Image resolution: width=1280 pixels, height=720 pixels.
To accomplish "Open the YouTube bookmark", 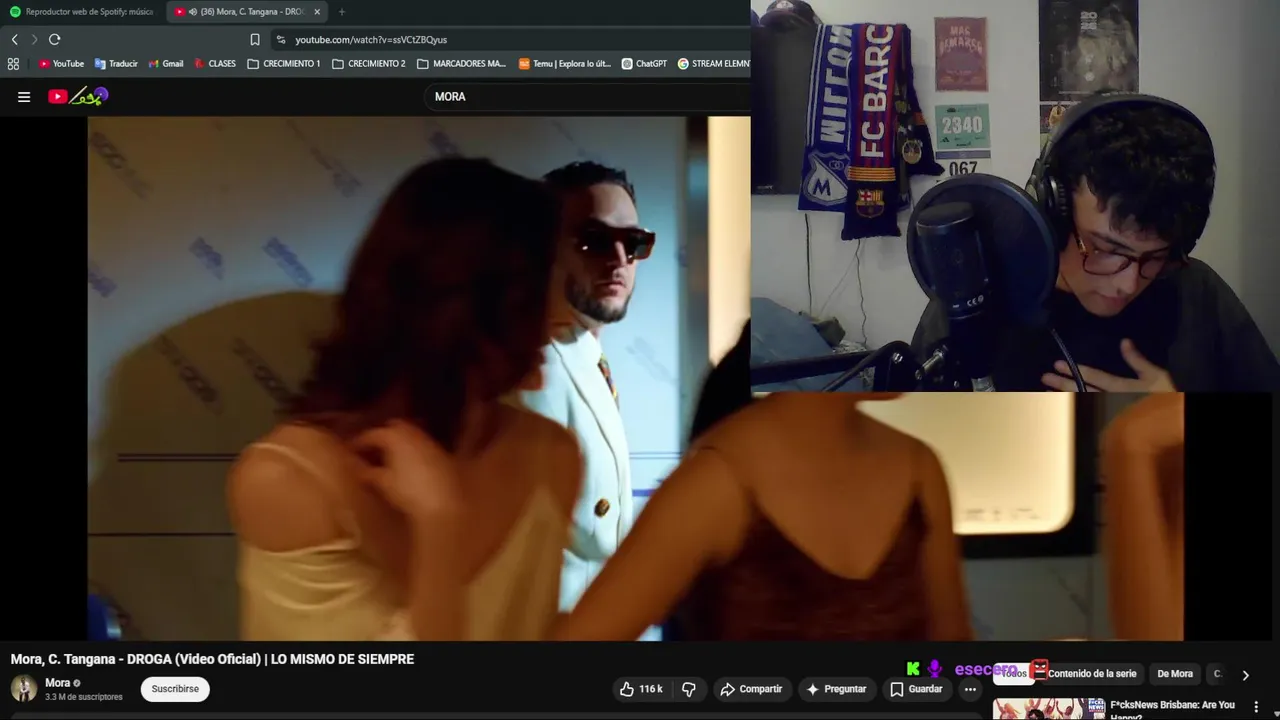I will click(61, 63).
